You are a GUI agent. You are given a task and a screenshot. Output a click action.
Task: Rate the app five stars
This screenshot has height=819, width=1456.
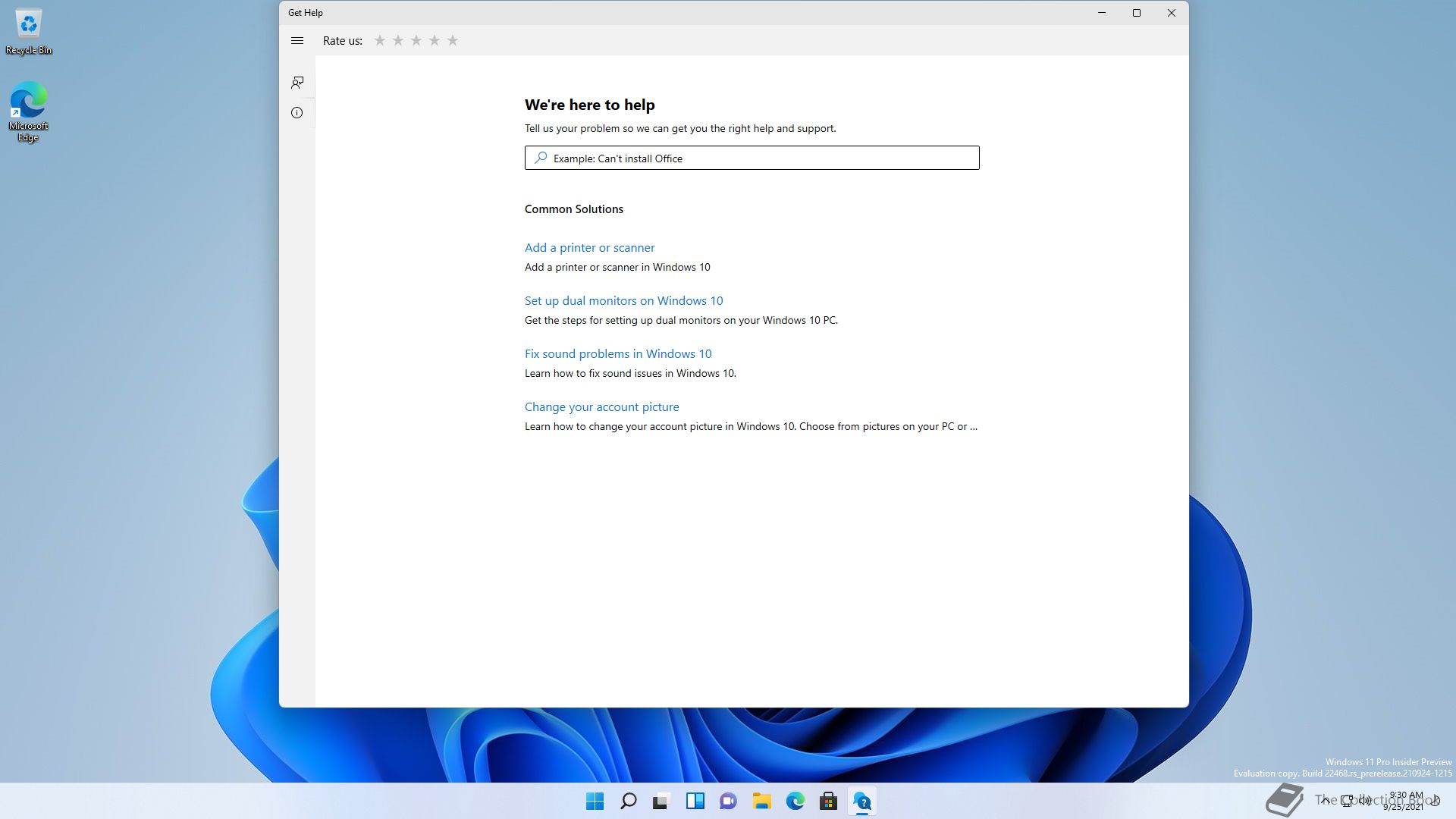(453, 41)
